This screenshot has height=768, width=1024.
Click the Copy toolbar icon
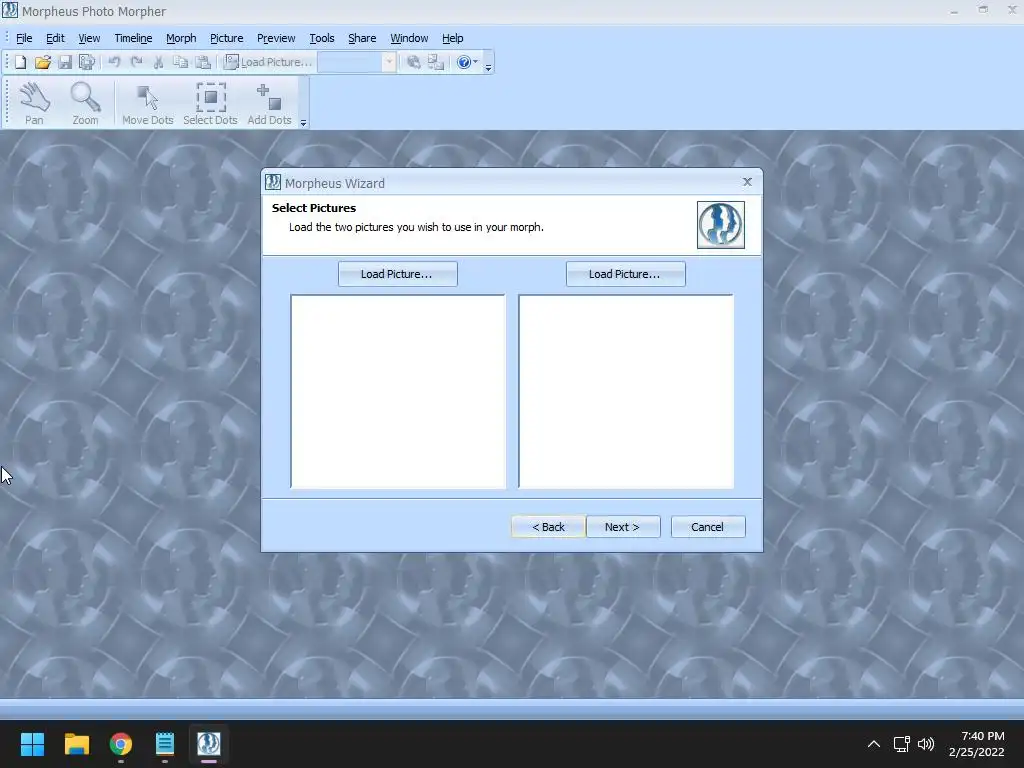point(180,62)
